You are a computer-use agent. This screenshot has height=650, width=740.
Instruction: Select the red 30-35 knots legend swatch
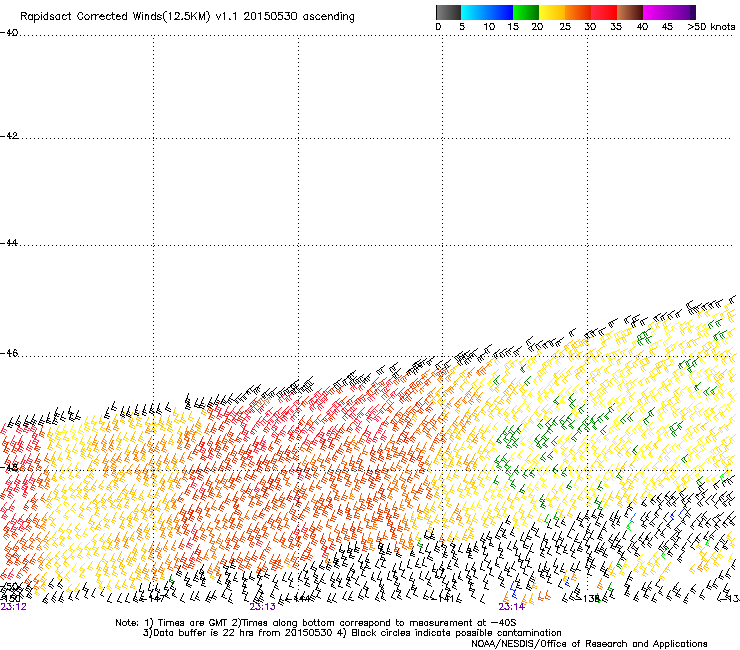tap(604, 12)
